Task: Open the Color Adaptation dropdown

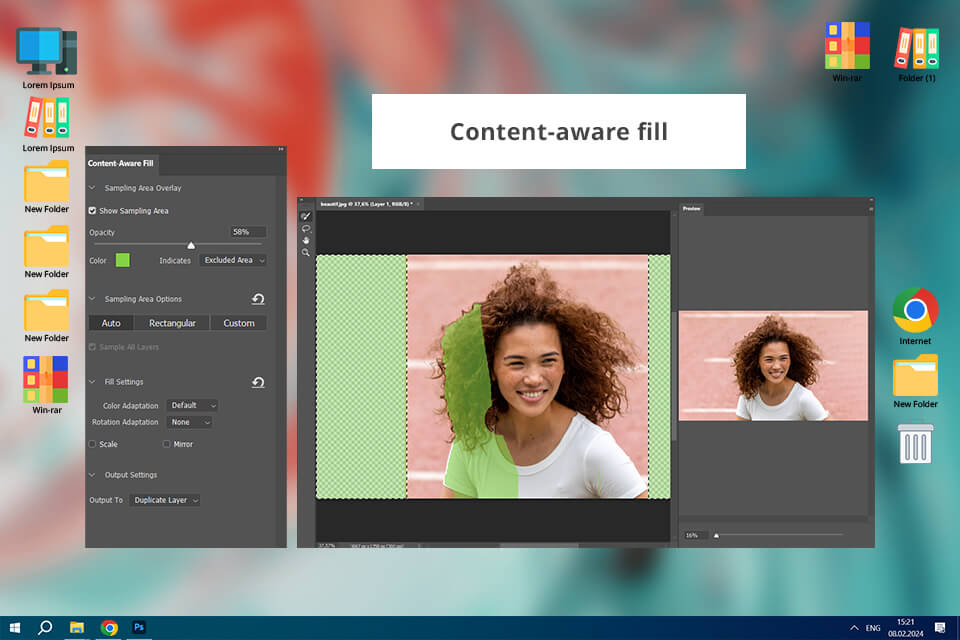Action: pos(192,406)
